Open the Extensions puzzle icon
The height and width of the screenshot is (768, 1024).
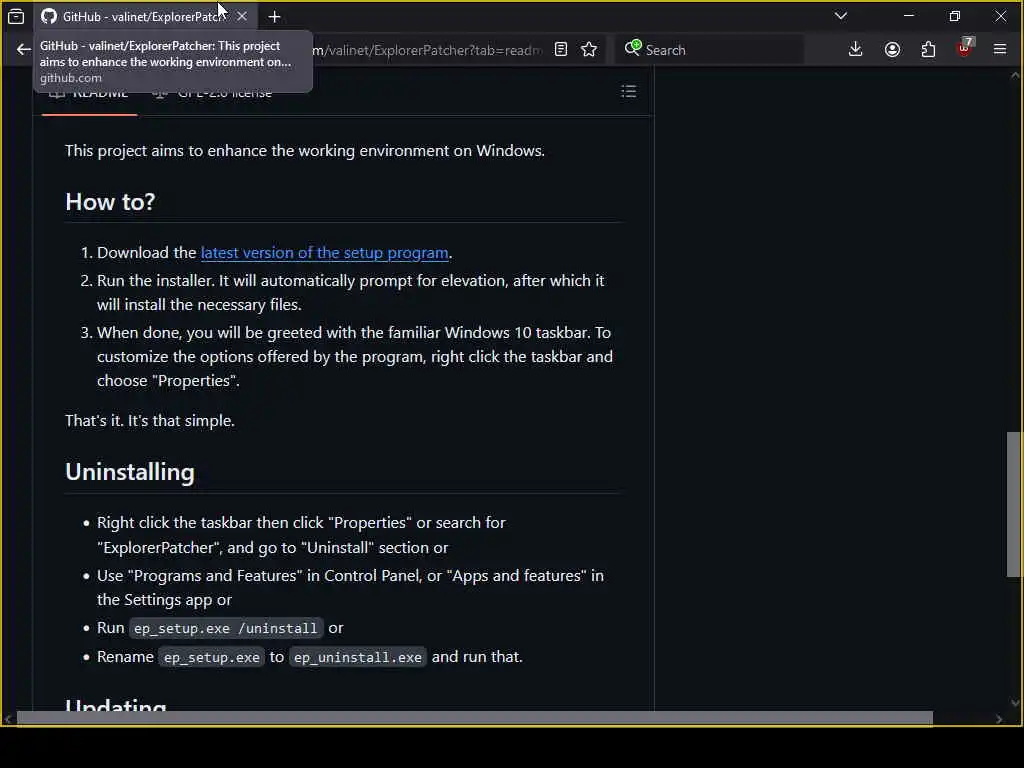click(928, 50)
